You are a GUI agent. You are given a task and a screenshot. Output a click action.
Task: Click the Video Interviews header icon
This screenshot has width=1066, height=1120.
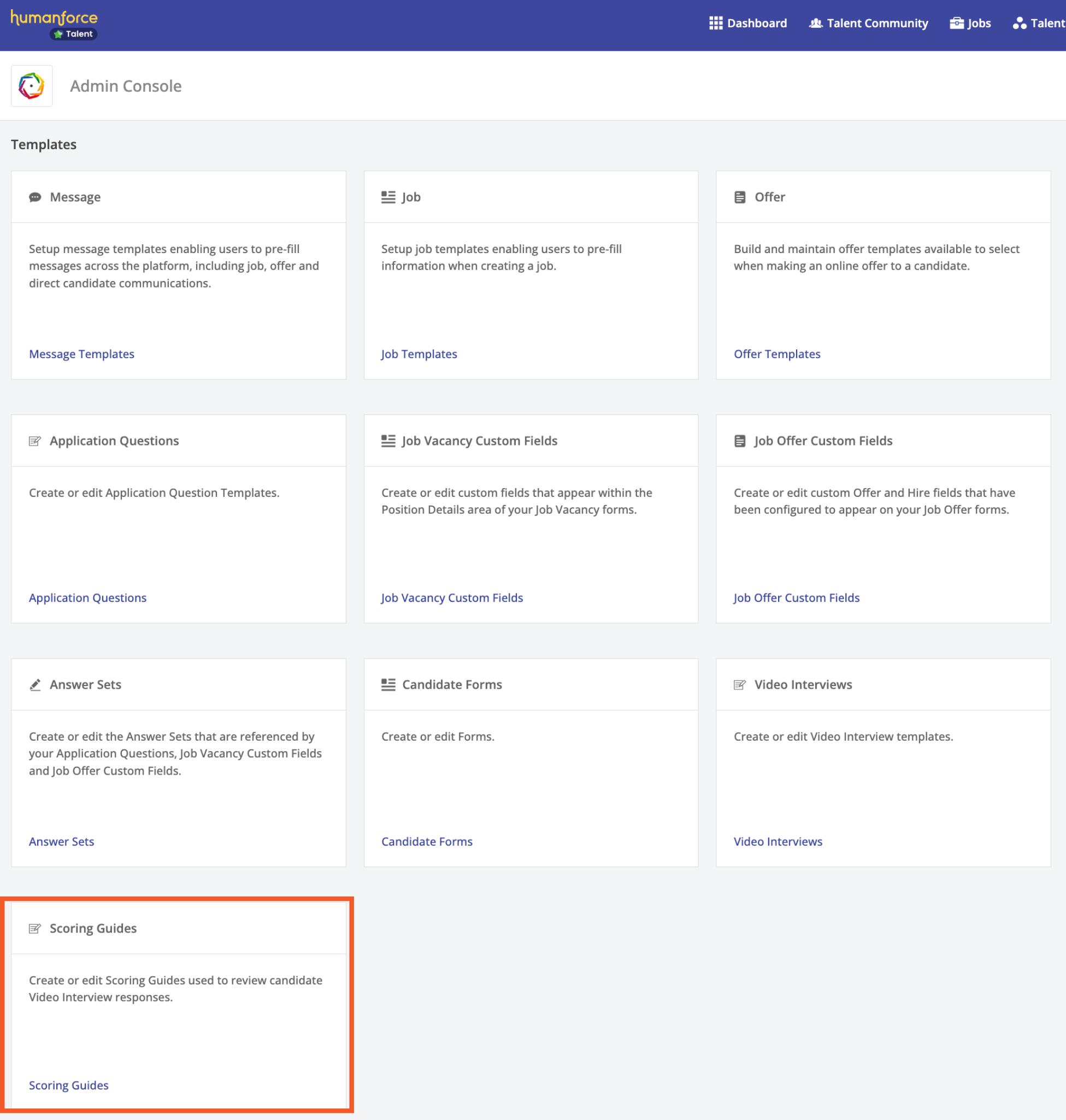pyautogui.click(x=740, y=685)
